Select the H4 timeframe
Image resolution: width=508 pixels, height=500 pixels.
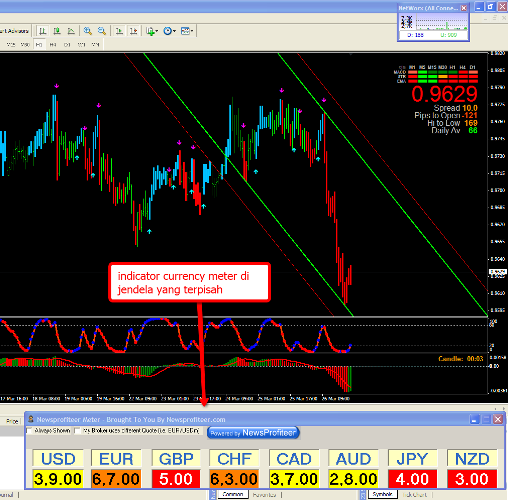[x=53, y=45]
